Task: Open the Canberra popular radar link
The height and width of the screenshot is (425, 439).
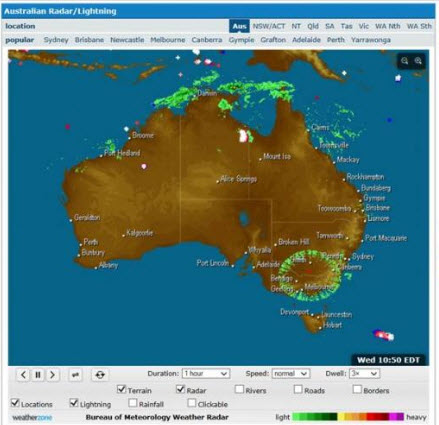Action: [207, 40]
